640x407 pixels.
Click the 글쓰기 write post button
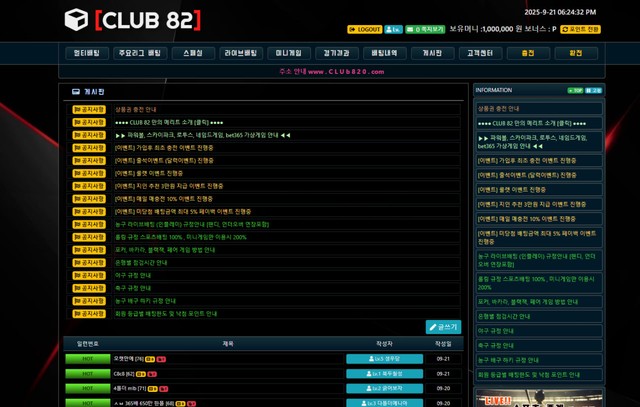point(443,327)
